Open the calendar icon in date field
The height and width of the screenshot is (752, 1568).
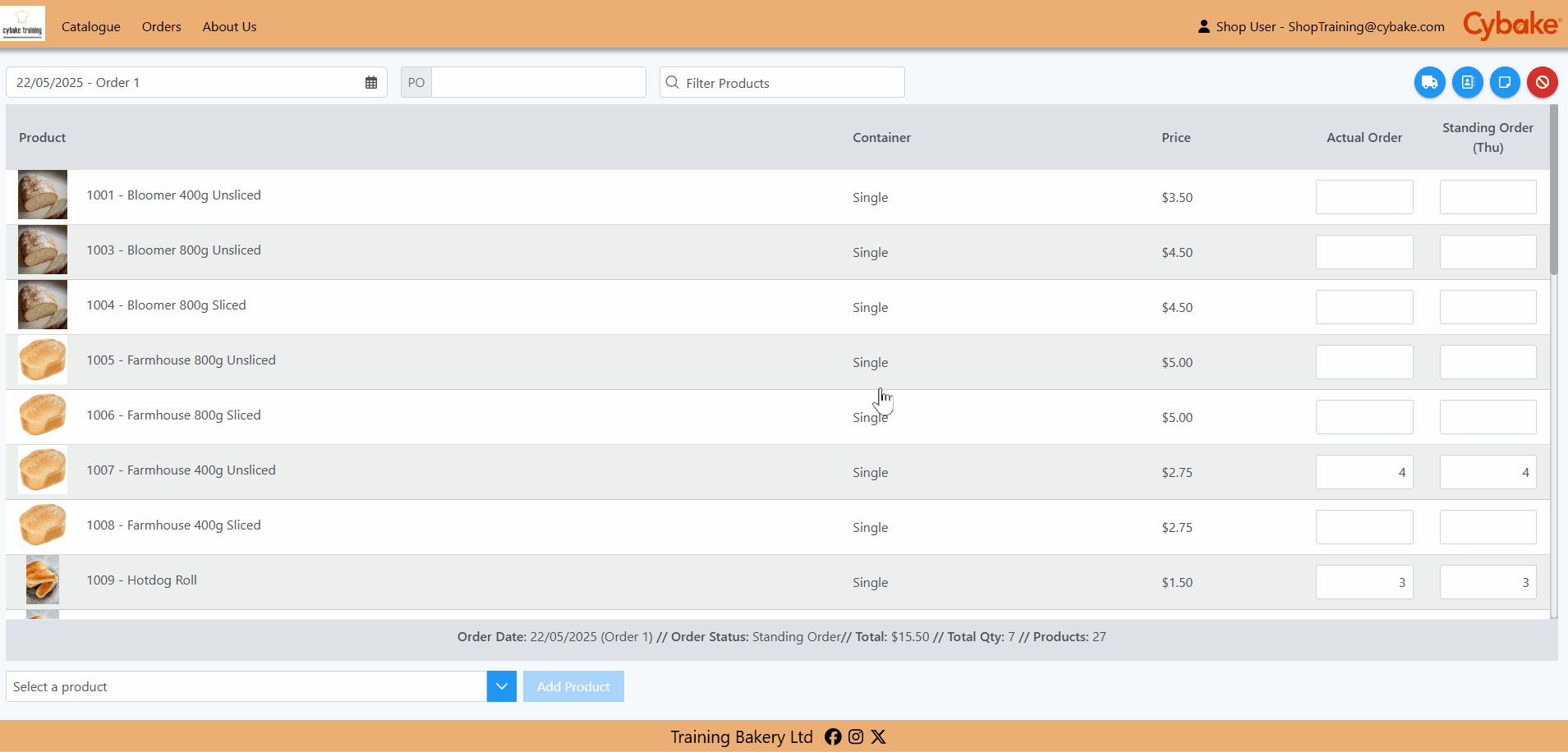[371, 83]
